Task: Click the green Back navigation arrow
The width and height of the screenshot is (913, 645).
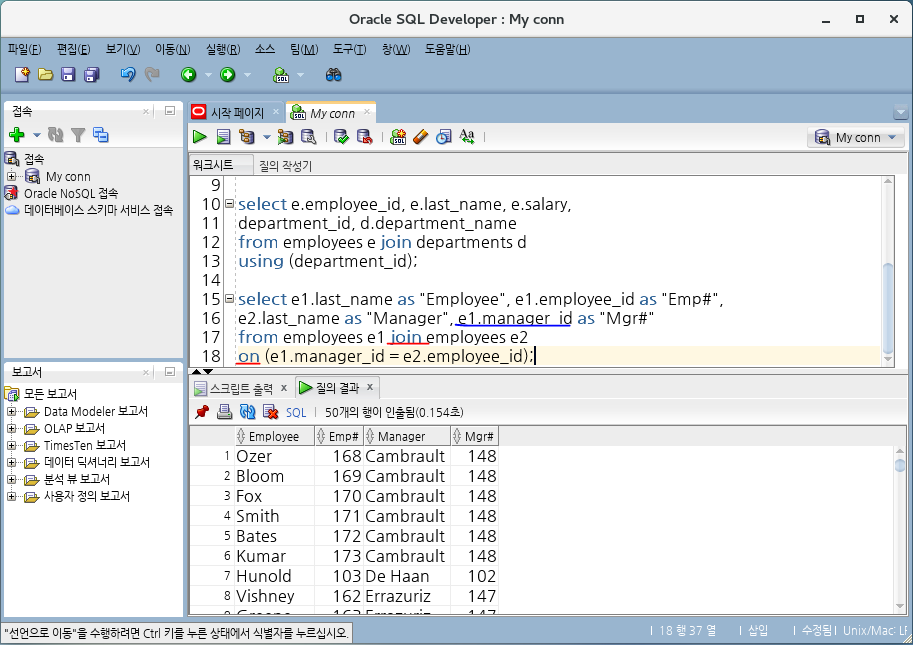Action: coord(189,75)
